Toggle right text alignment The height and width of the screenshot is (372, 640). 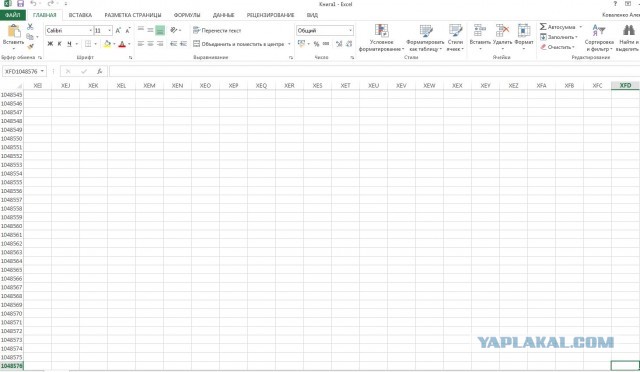[x=160, y=44]
